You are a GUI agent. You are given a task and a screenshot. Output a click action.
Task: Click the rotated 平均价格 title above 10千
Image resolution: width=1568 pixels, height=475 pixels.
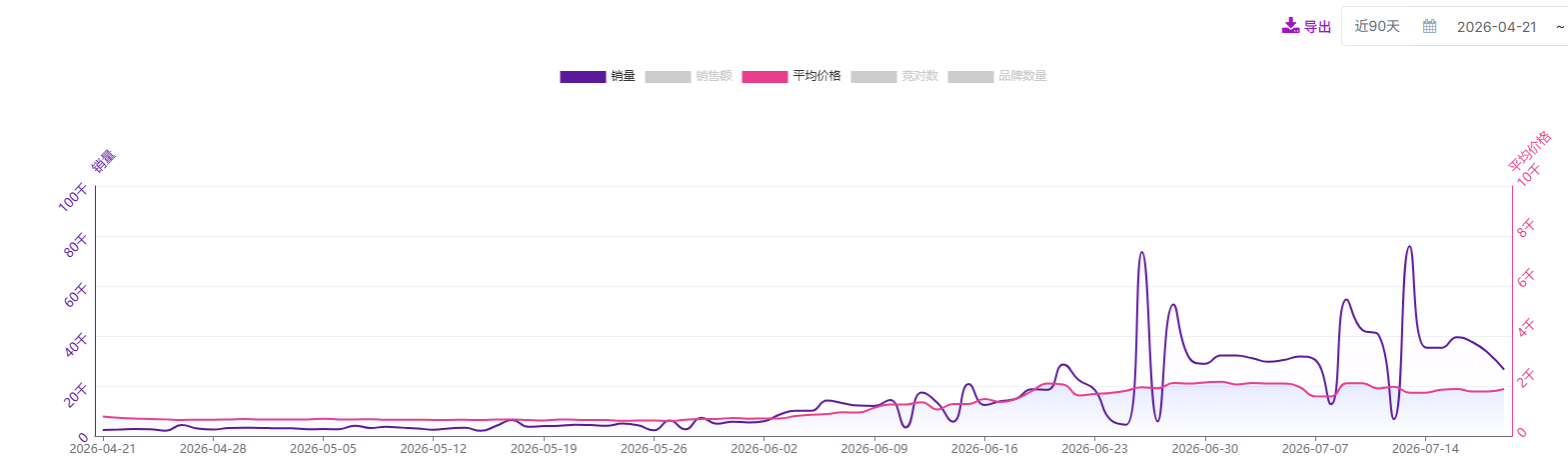pos(1529,150)
